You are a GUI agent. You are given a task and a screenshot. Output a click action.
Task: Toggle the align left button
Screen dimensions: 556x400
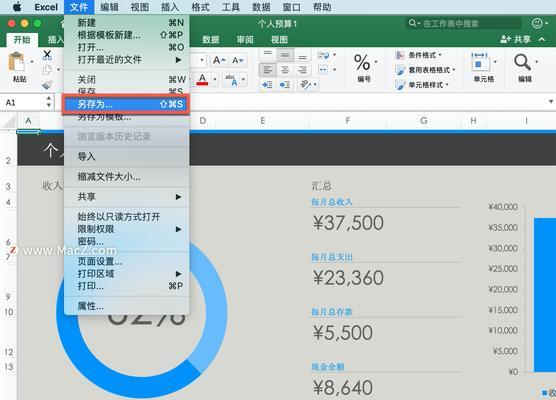tap(268, 70)
